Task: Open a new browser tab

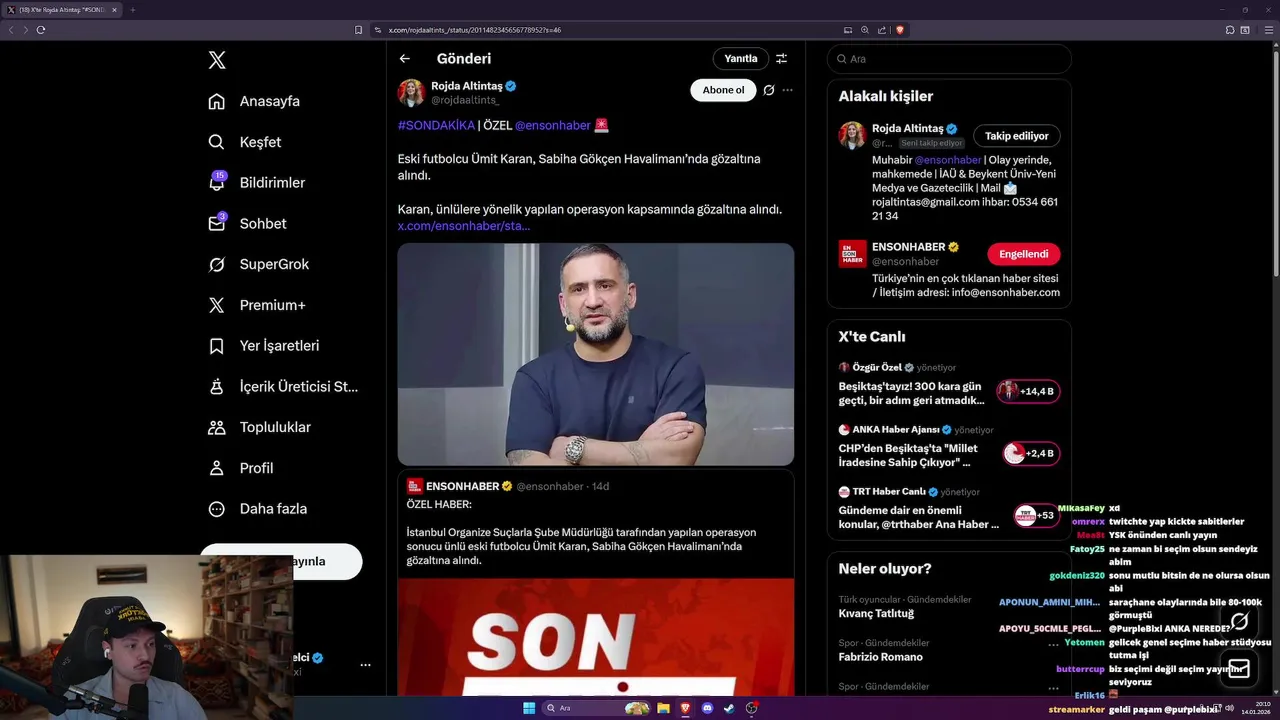Action: [x=132, y=10]
